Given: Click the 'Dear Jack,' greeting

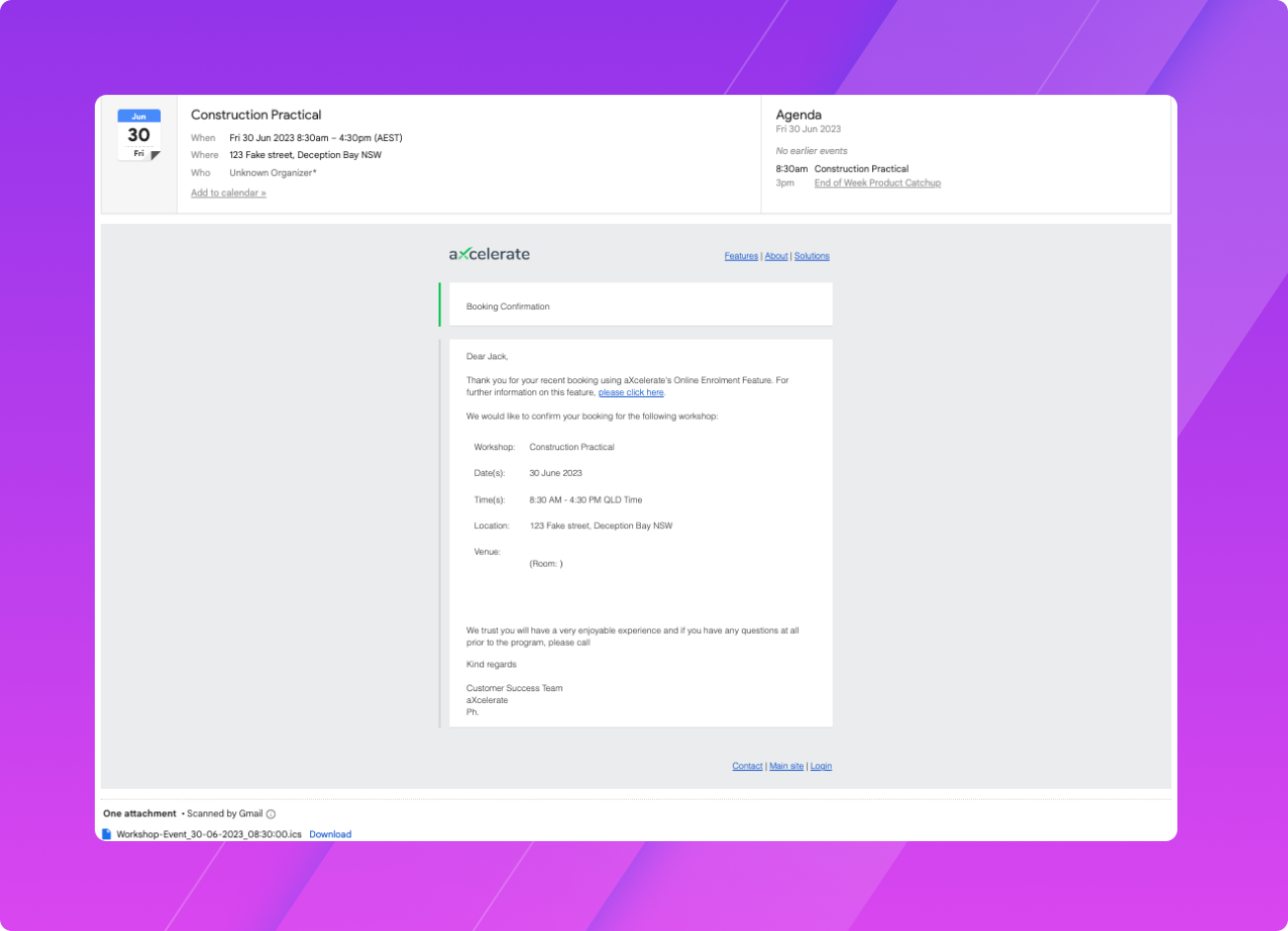Looking at the screenshot, I should click(x=487, y=356).
